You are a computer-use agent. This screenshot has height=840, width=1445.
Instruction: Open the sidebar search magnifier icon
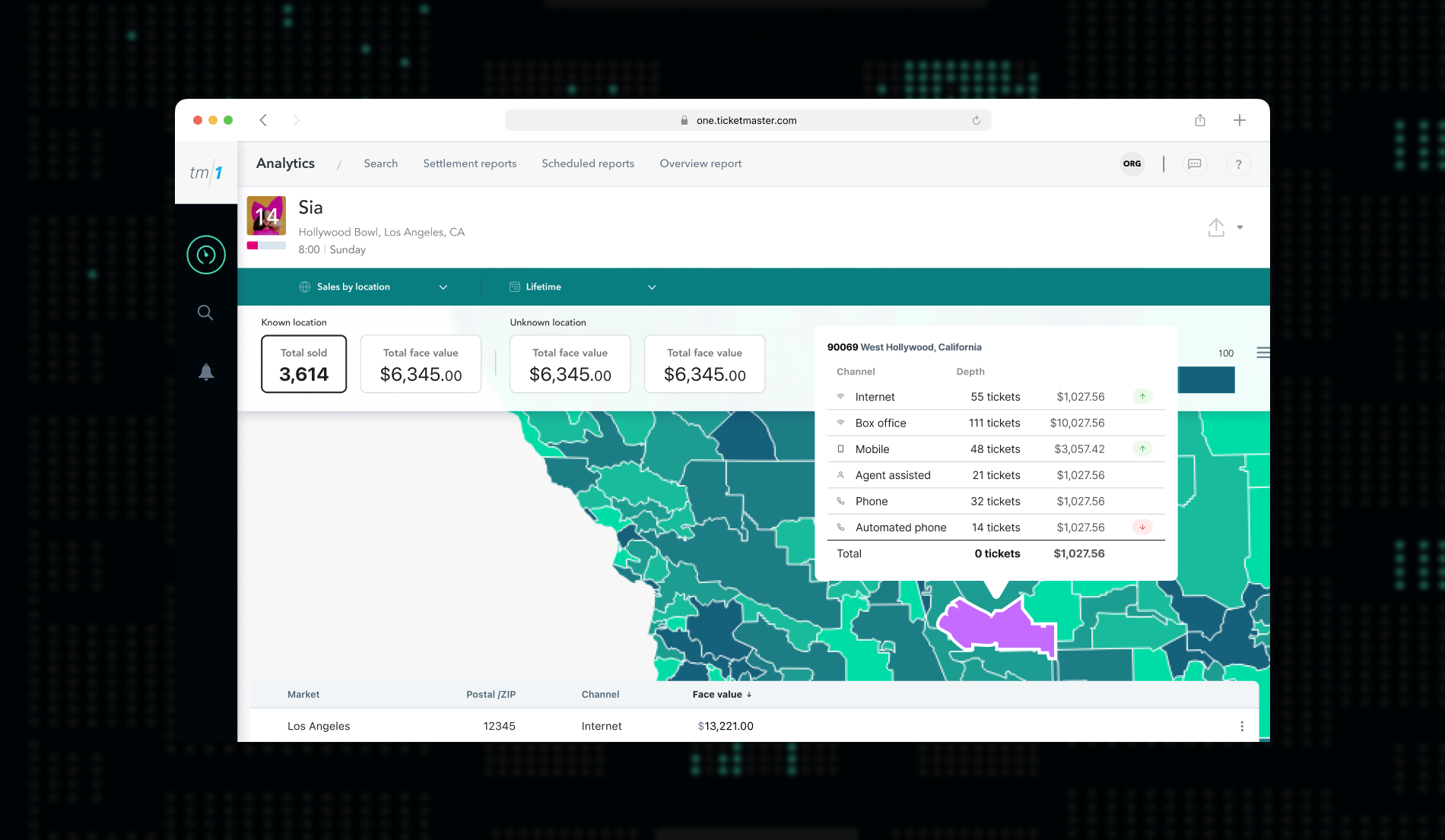pos(205,312)
